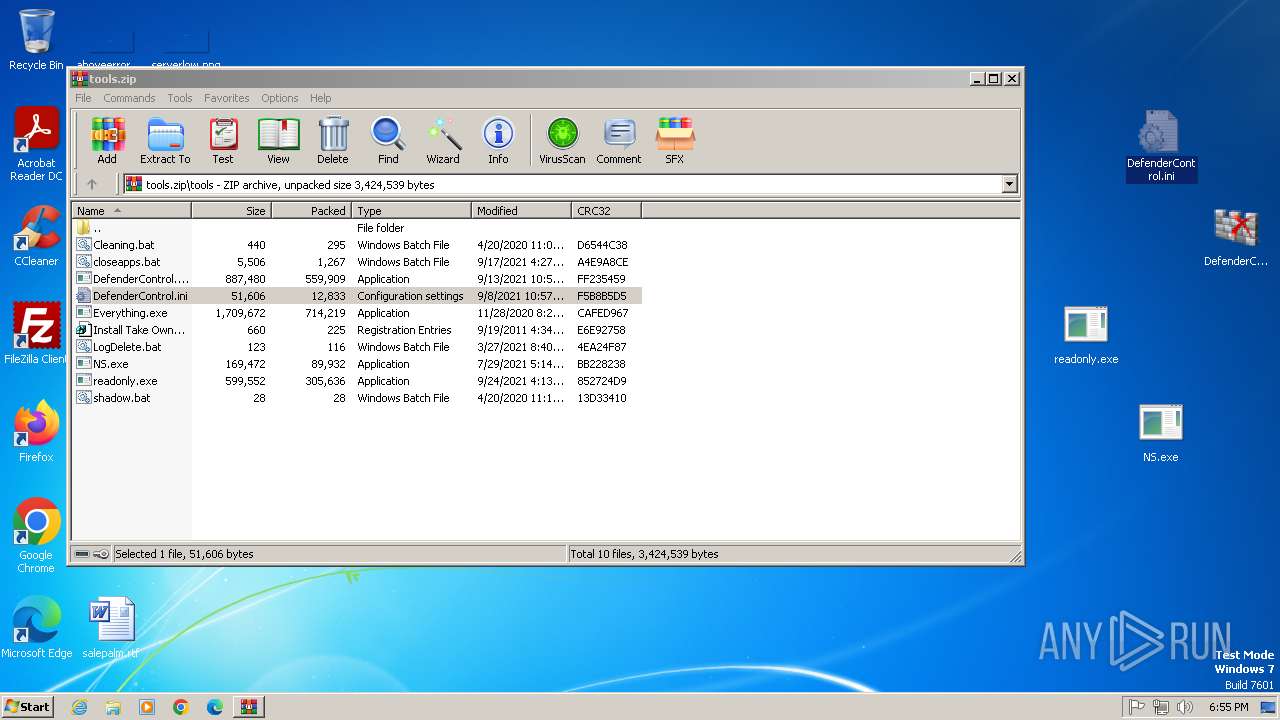Sort files by Type column
The image size is (1280, 720).
coord(411,211)
